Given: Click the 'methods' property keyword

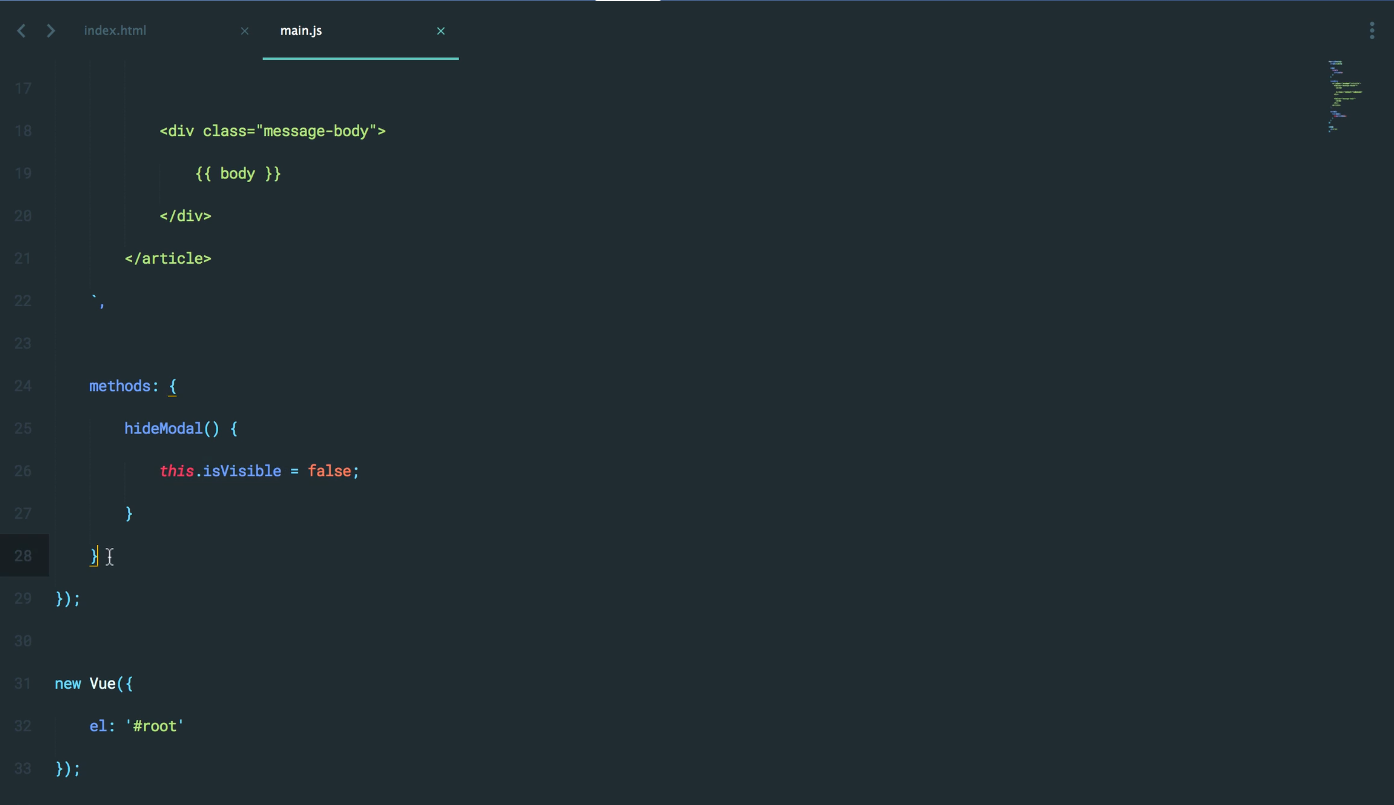Looking at the screenshot, I should (x=120, y=386).
